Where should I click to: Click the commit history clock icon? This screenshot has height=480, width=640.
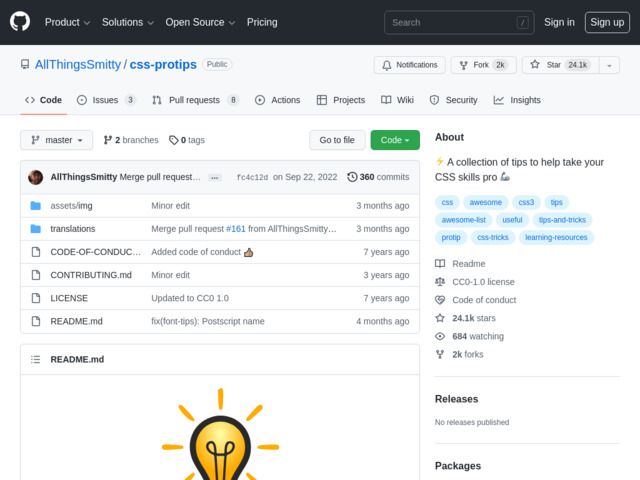pyautogui.click(x=352, y=177)
